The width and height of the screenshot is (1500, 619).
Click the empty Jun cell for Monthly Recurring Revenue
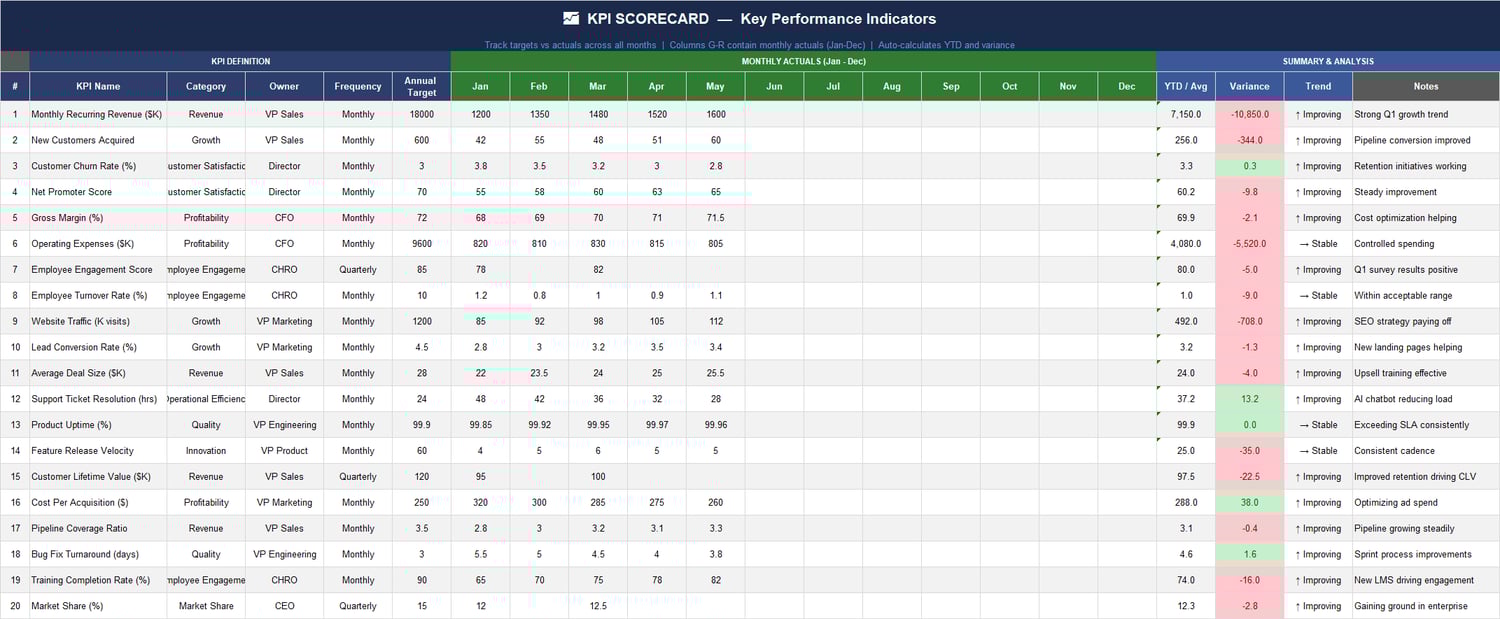point(773,114)
